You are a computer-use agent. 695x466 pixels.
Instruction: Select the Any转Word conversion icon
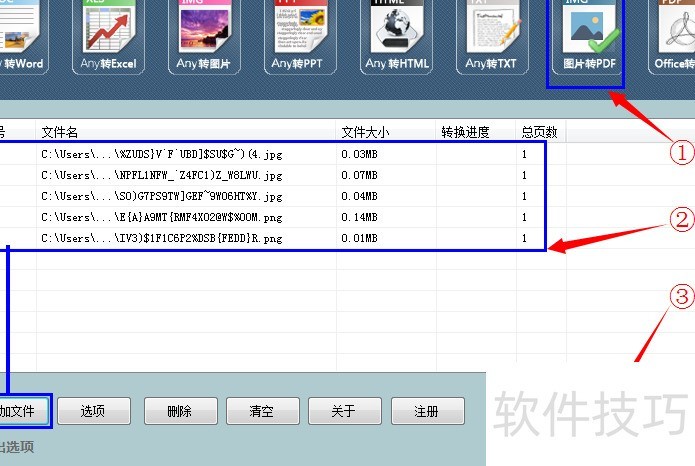[15, 37]
